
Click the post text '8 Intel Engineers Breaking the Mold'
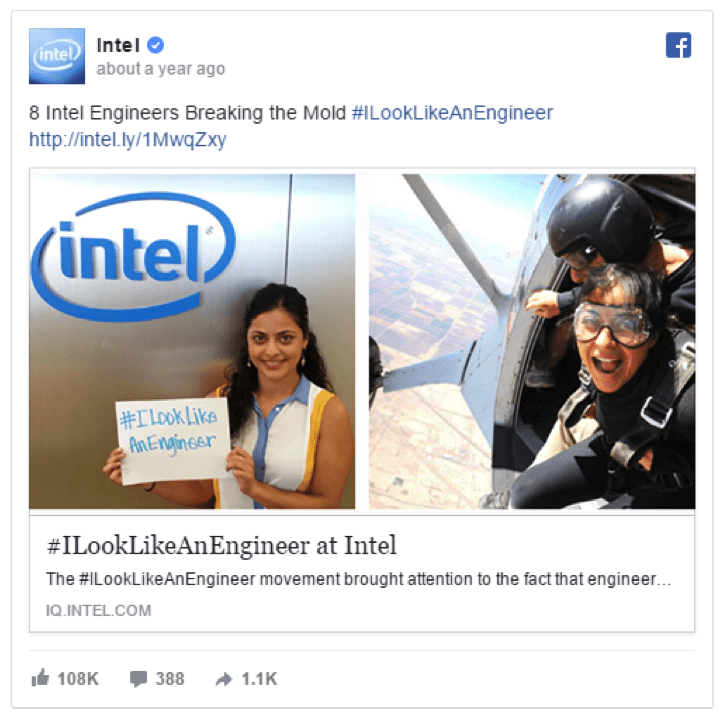point(187,113)
